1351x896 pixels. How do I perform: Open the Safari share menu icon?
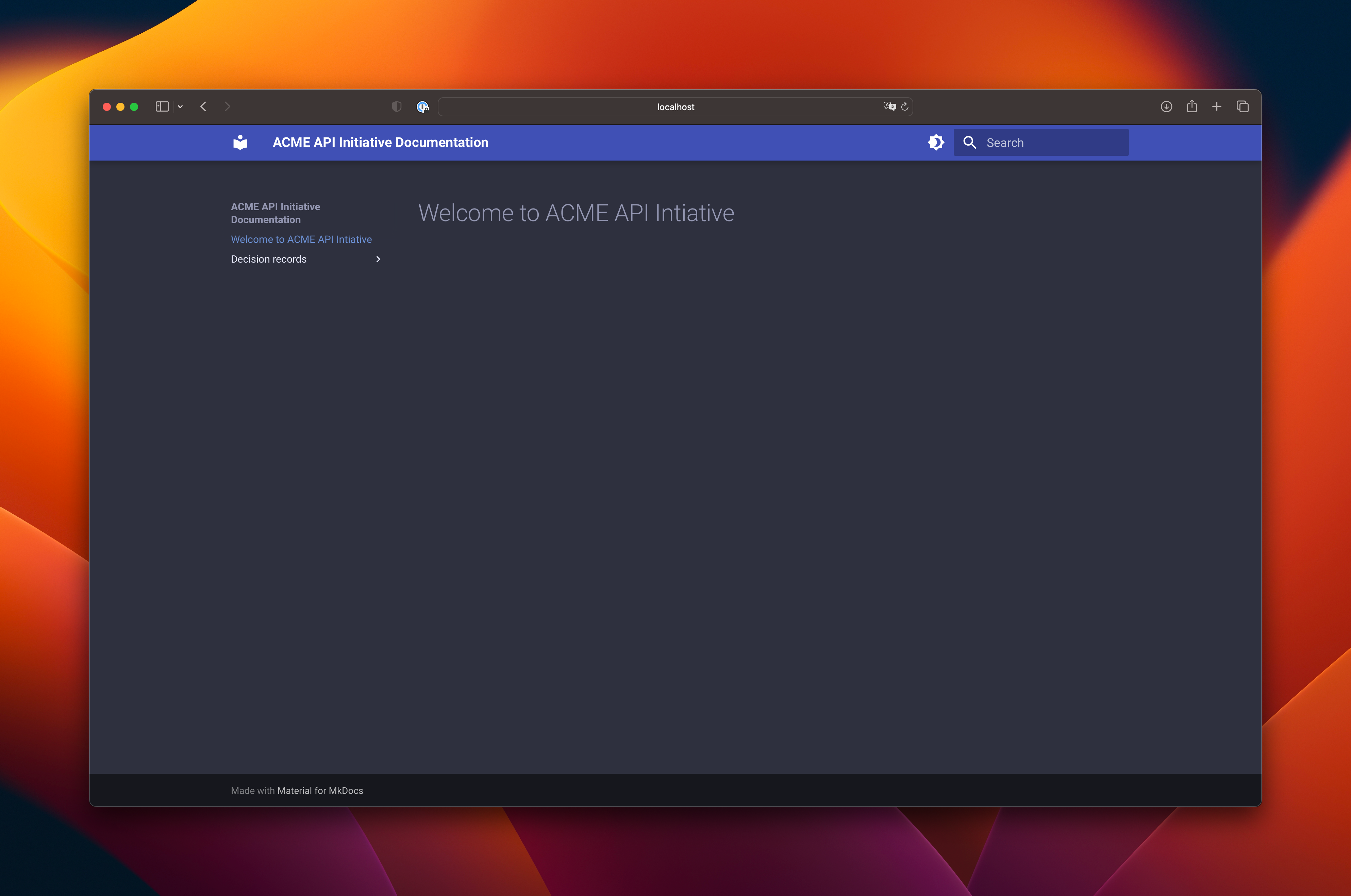point(1191,106)
